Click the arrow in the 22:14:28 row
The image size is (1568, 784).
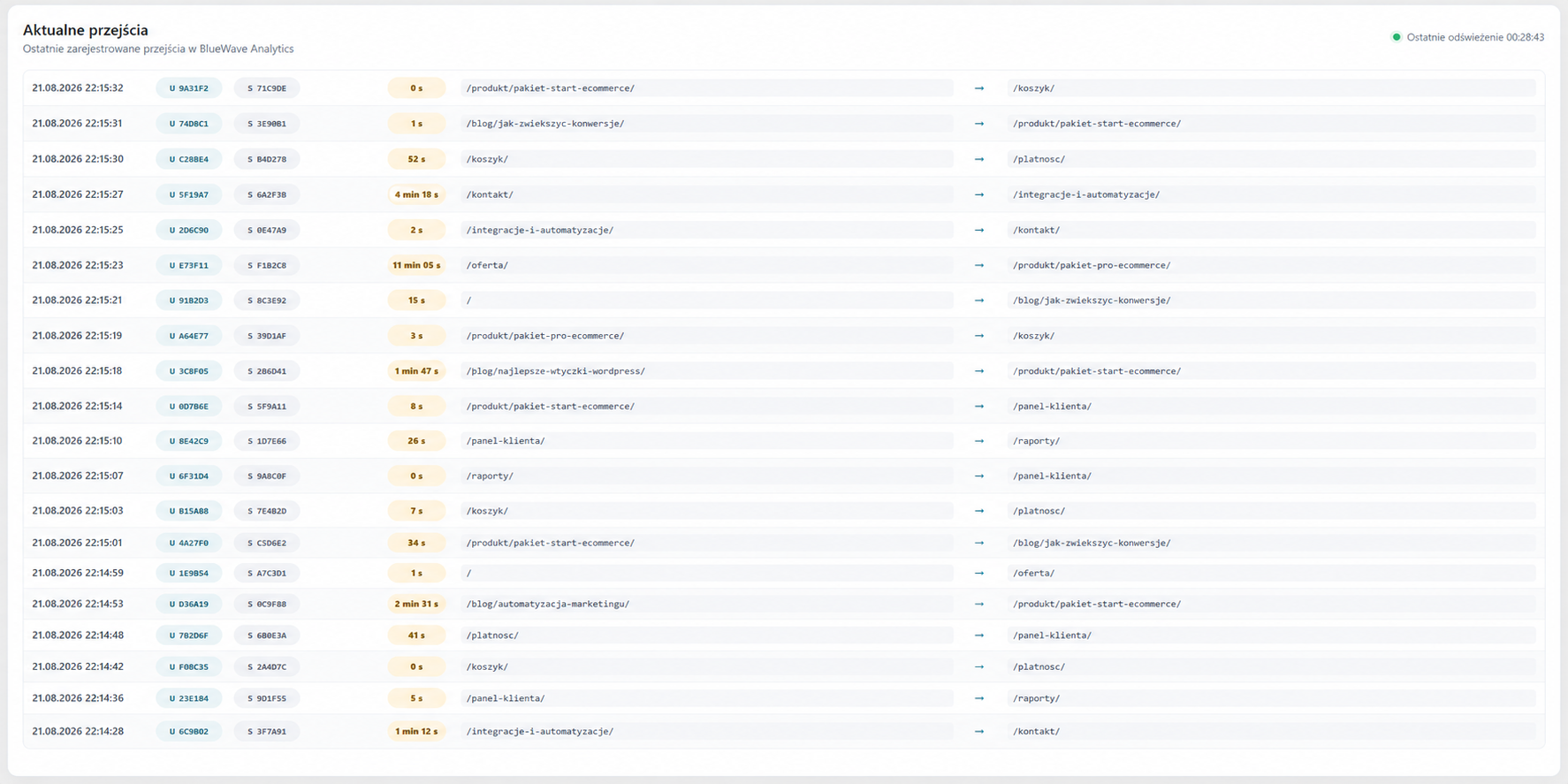(979, 732)
